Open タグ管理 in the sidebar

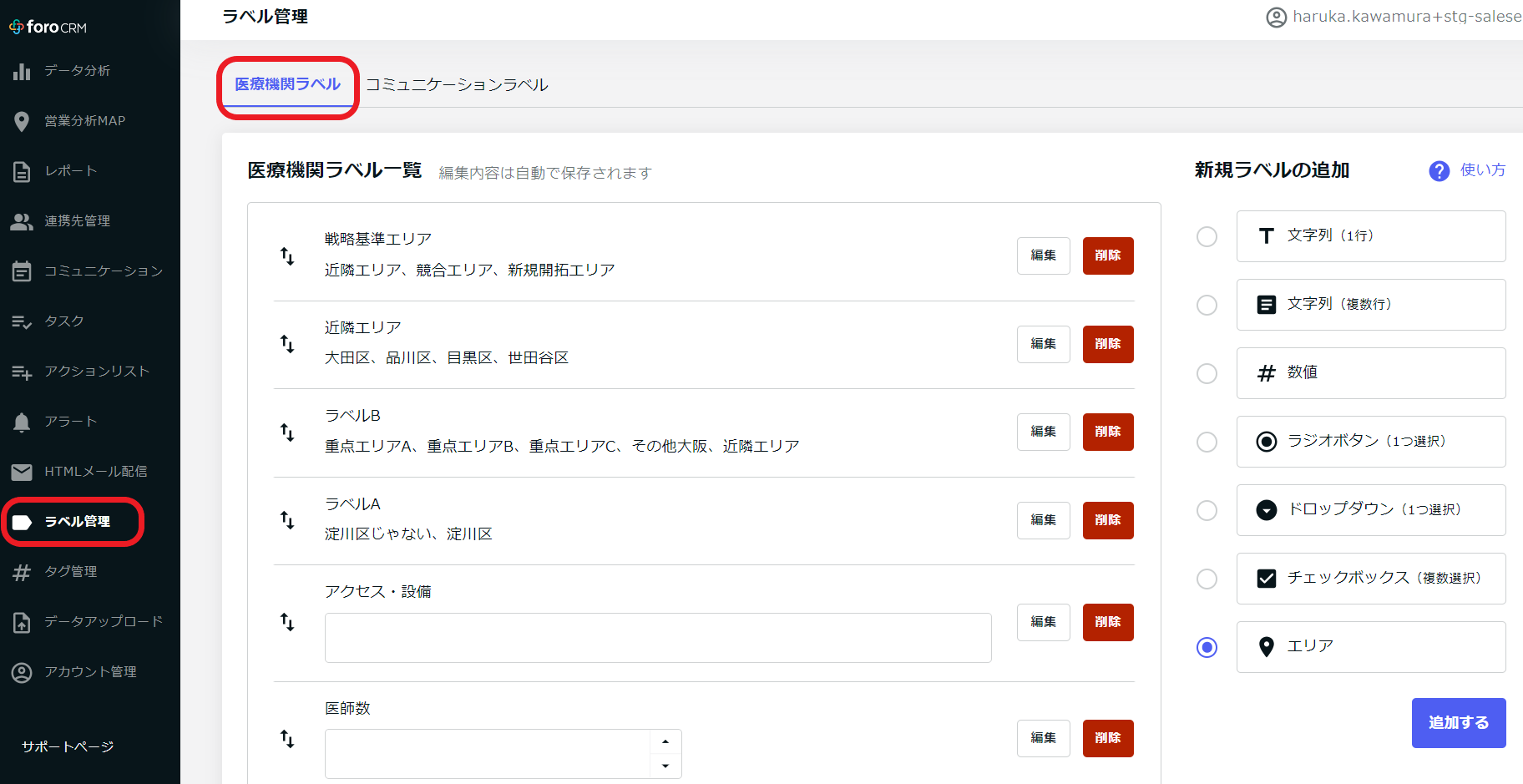pyautogui.click(x=70, y=572)
